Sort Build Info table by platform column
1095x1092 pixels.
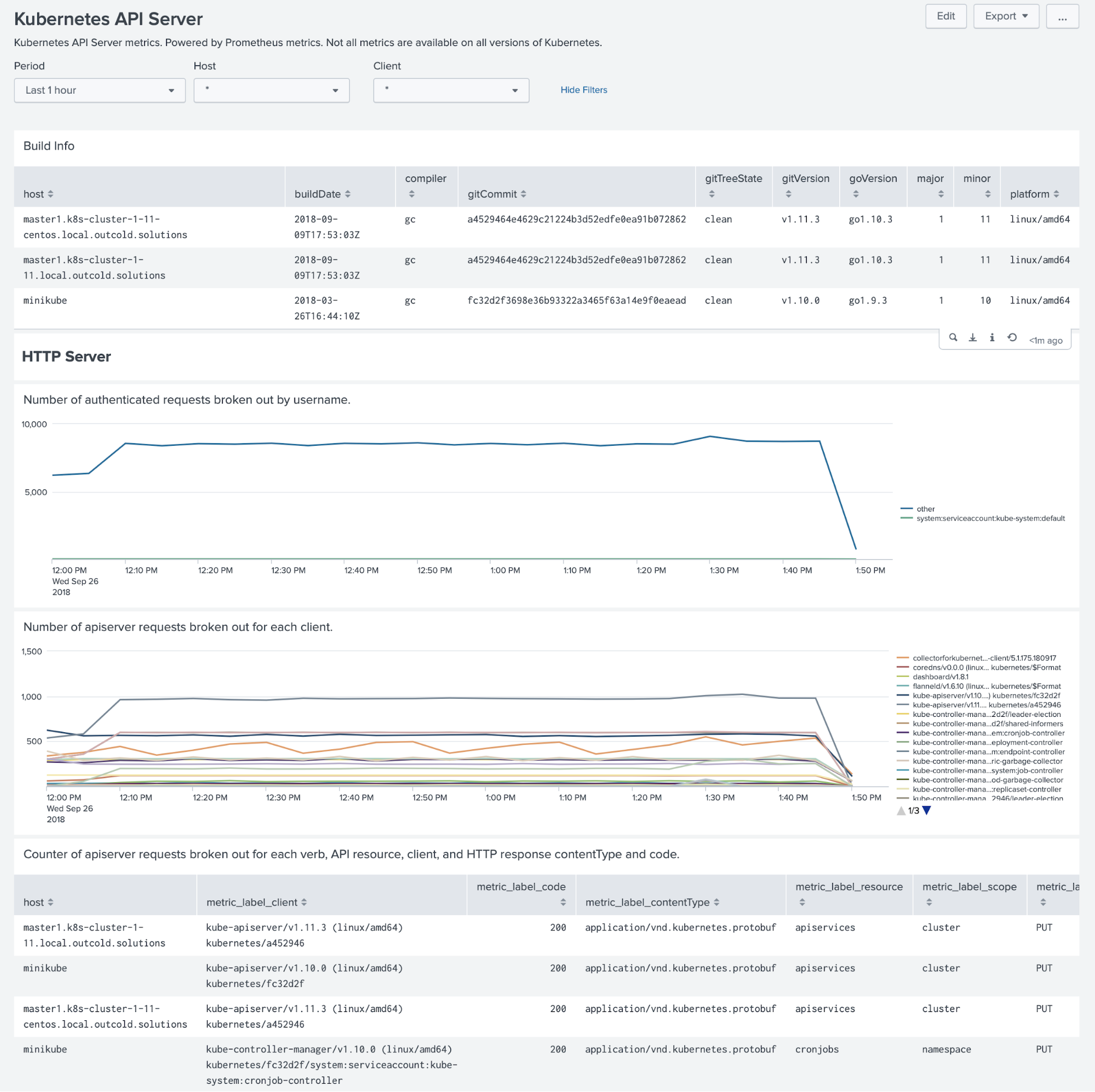[x=1034, y=194]
